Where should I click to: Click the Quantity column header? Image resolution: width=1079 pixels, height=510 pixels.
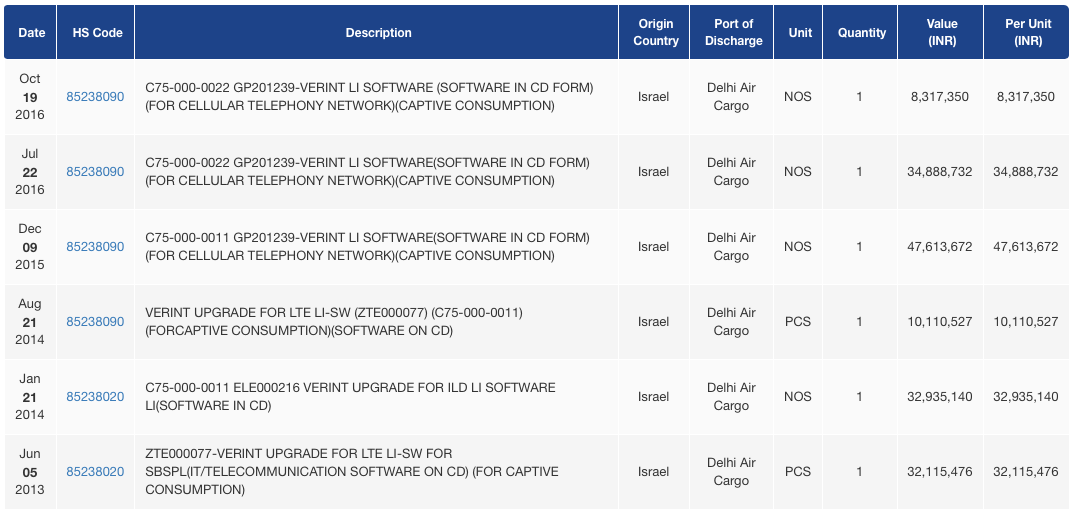coord(862,33)
